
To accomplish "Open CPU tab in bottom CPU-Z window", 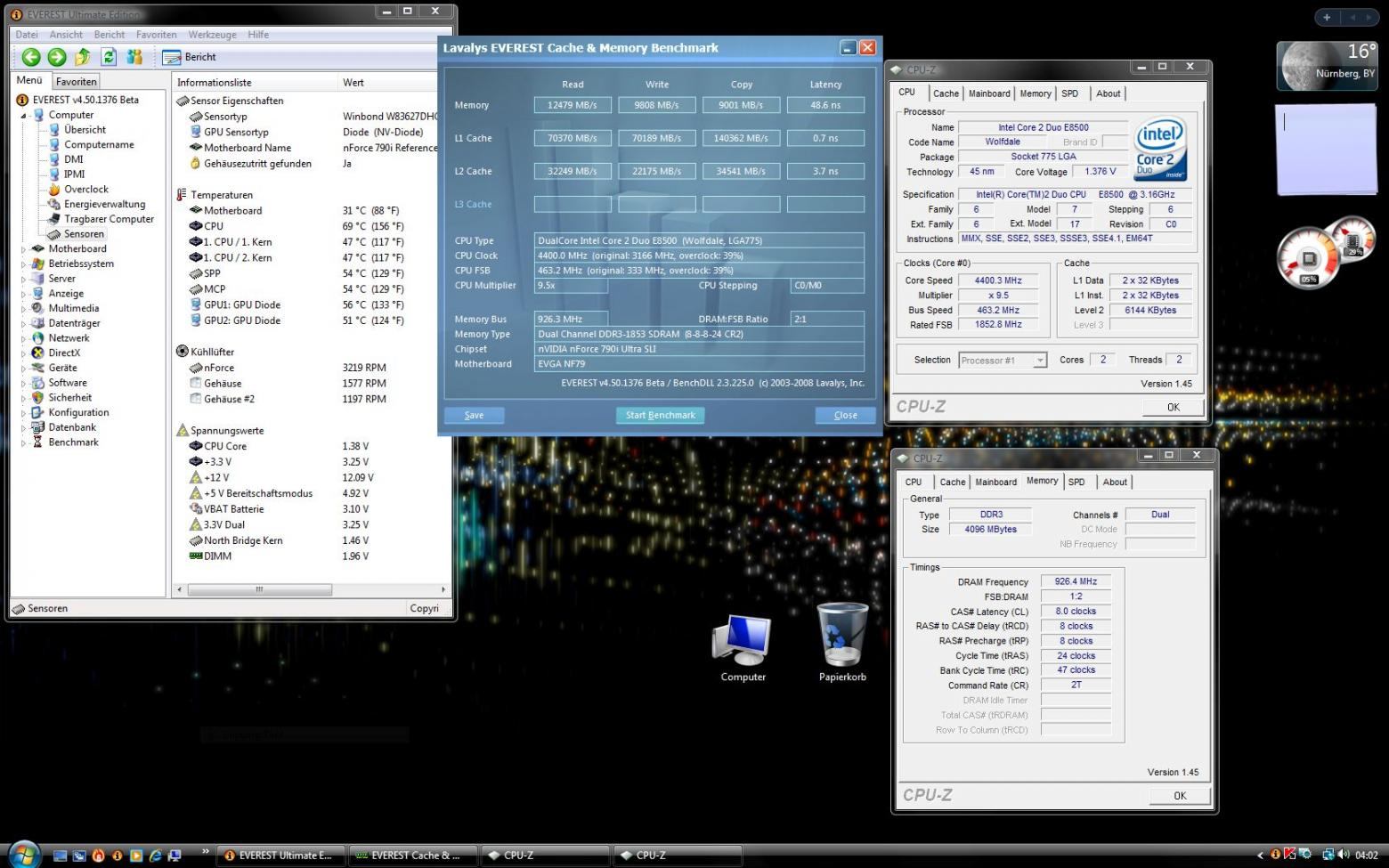I will [x=914, y=483].
